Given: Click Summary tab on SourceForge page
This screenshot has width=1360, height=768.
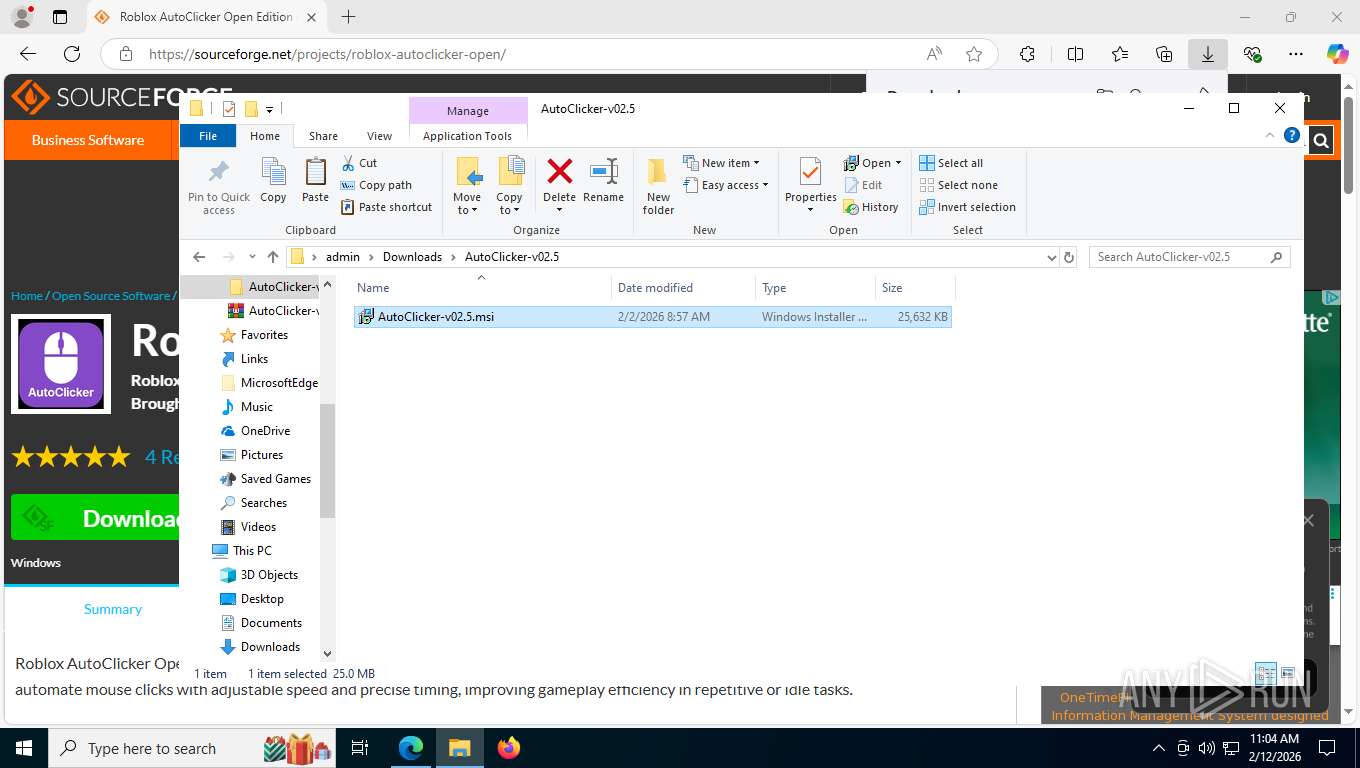Looking at the screenshot, I should (x=113, y=609).
